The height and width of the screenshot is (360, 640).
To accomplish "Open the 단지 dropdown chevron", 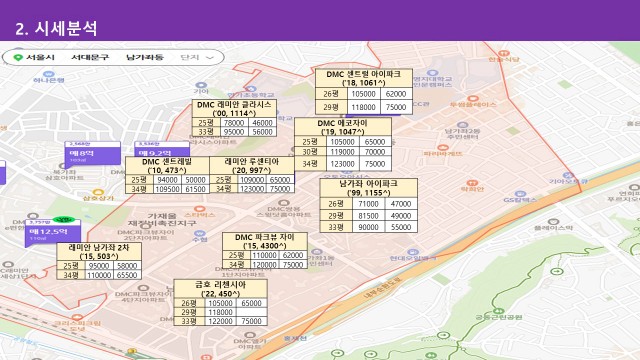I will click(x=210, y=58).
